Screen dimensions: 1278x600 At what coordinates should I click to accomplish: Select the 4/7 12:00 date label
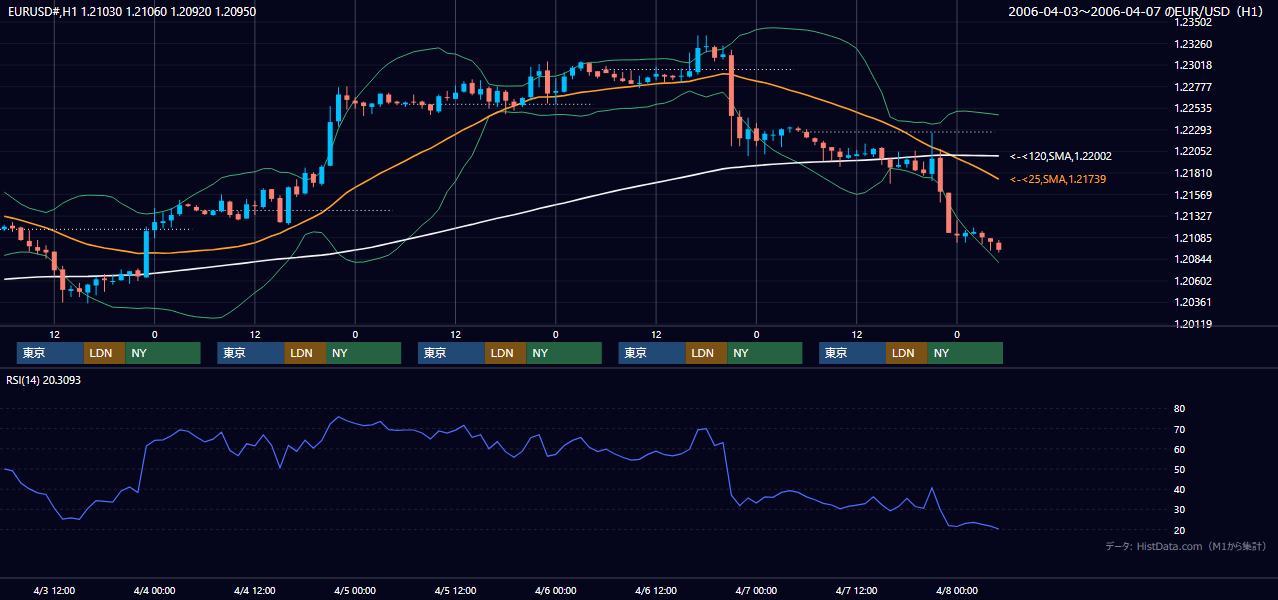[856, 590]
